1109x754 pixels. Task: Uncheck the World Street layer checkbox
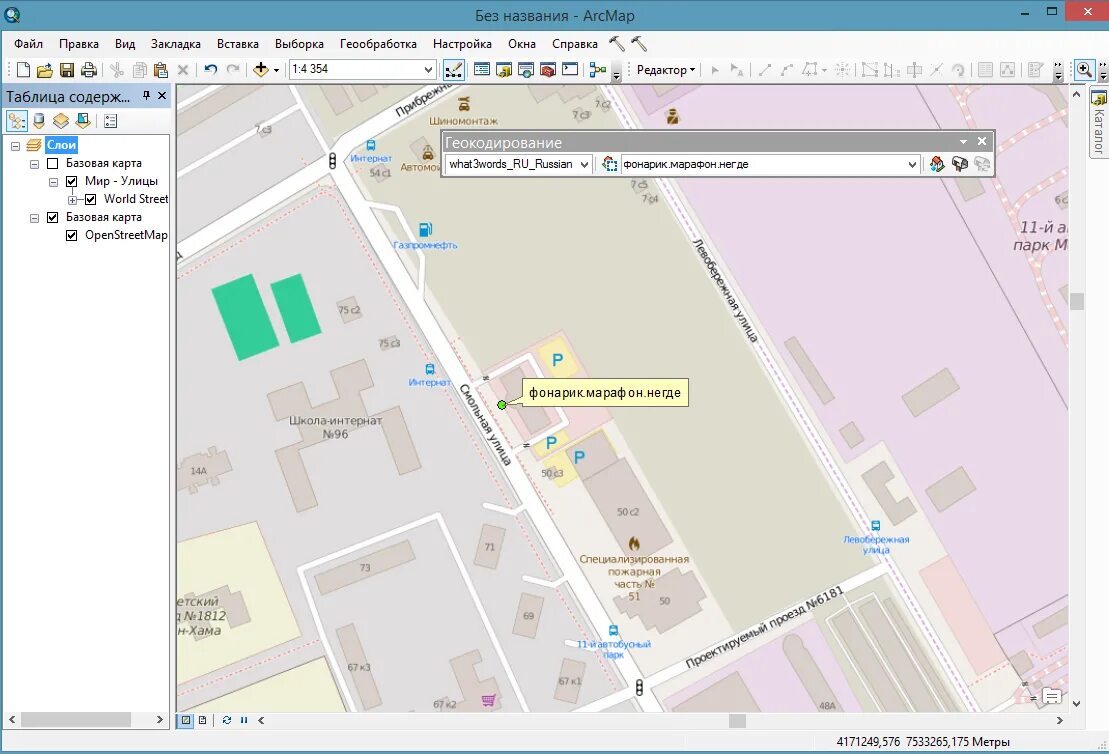tap(91, 199)
